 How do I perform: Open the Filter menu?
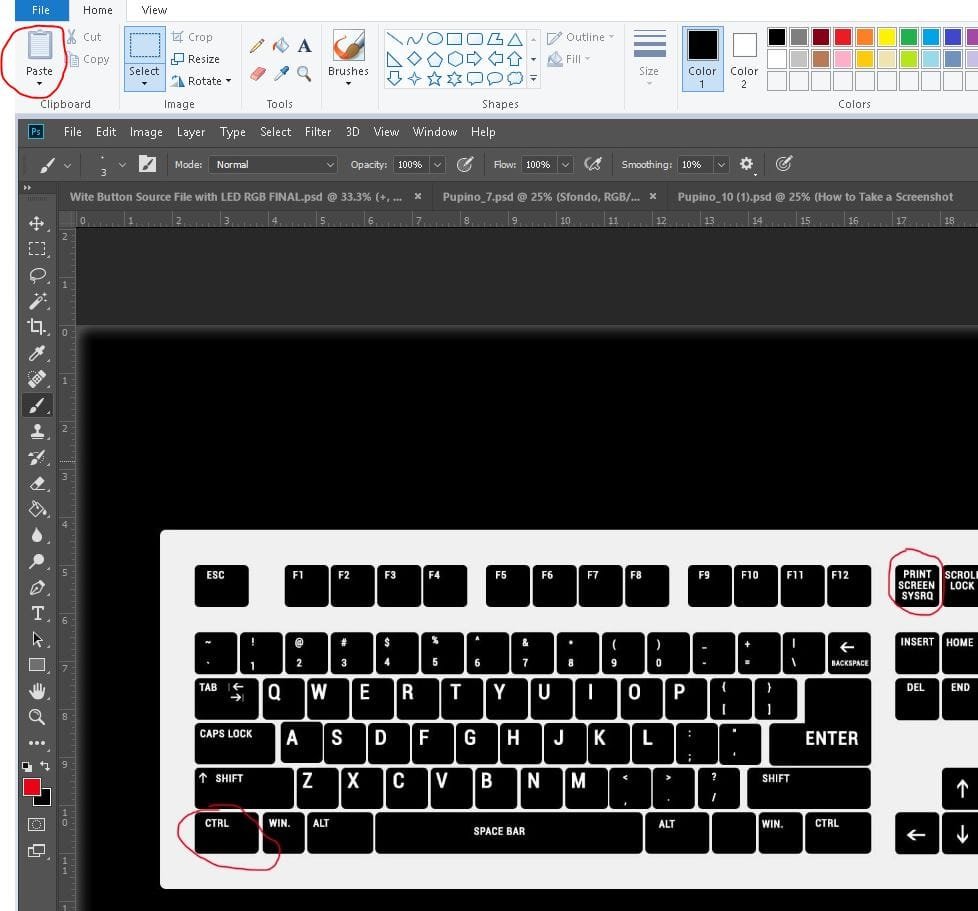click(x=317, y=132)
